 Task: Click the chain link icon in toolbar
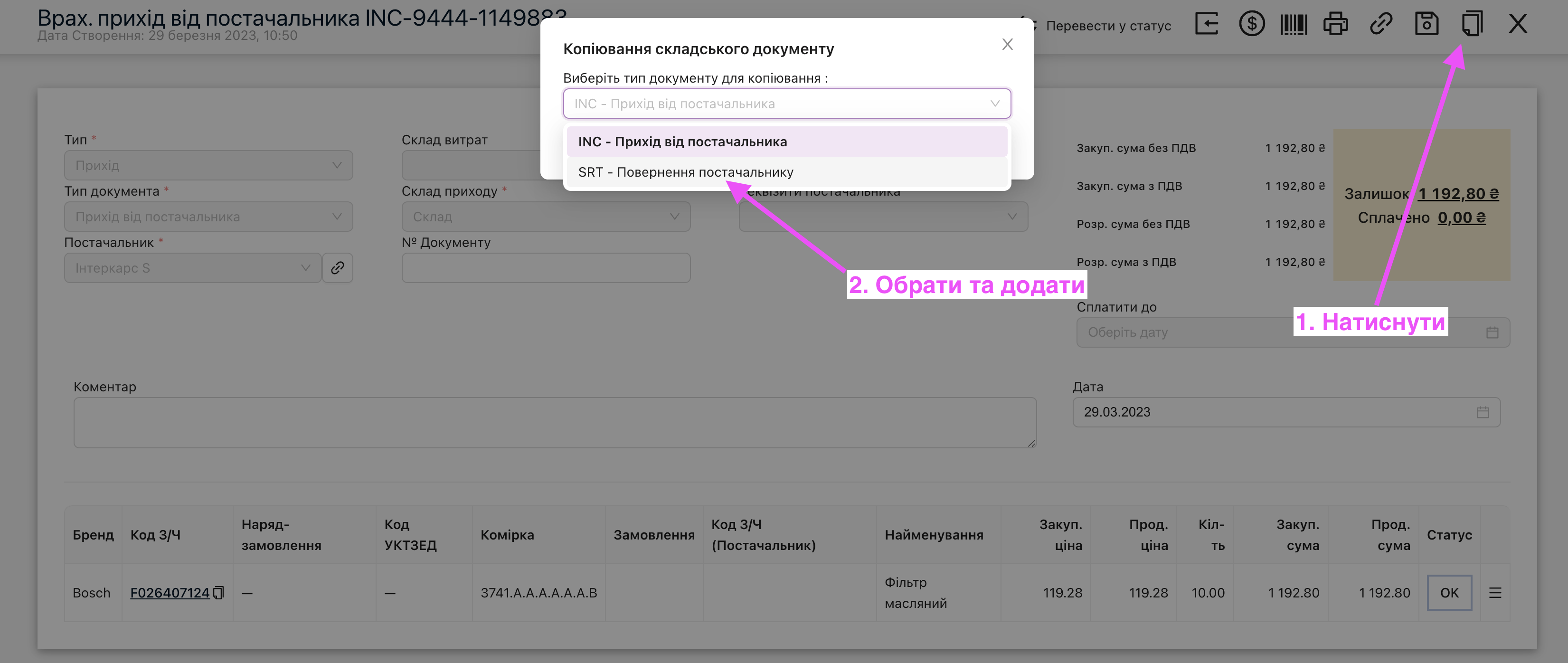coord(1380,24)
